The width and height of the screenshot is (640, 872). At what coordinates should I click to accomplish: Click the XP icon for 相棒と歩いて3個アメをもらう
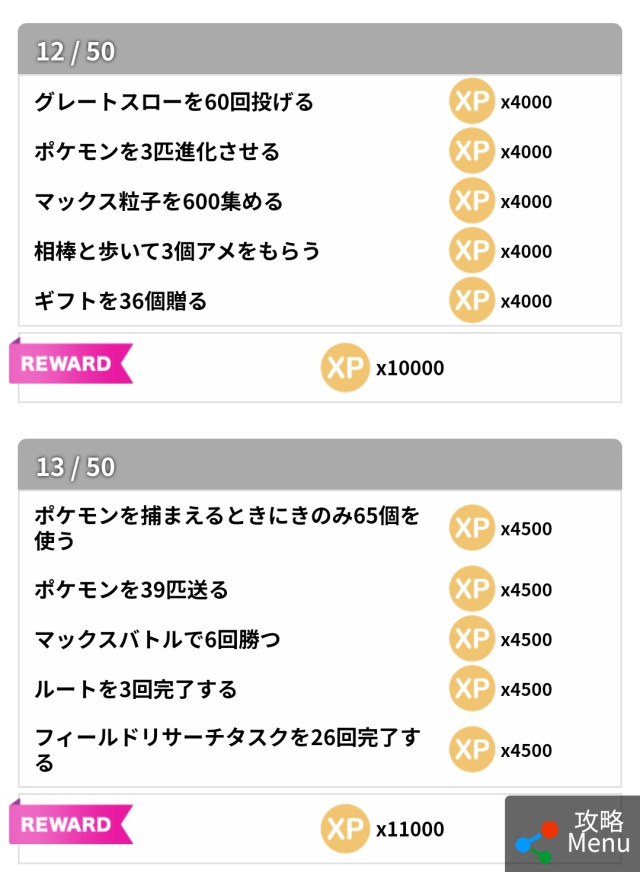[472, 251]
